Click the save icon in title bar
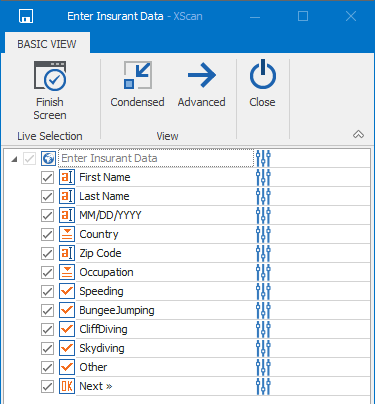375x404 pixels. (26, 16)
